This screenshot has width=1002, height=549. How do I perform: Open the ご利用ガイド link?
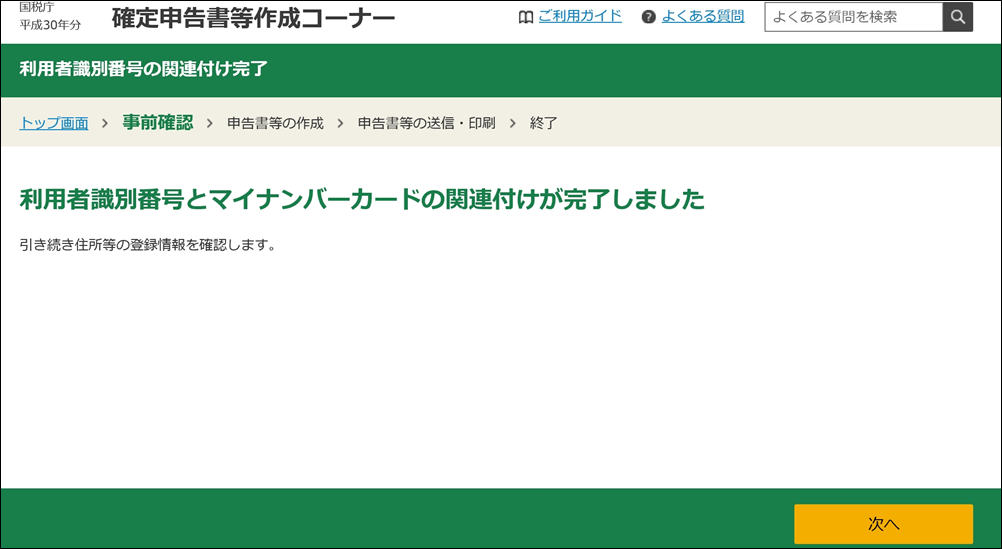click(580, 17)
